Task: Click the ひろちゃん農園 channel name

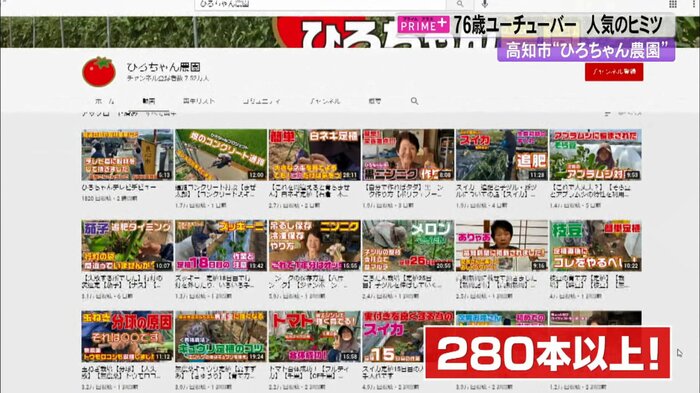Action: (x=163, y=67)
